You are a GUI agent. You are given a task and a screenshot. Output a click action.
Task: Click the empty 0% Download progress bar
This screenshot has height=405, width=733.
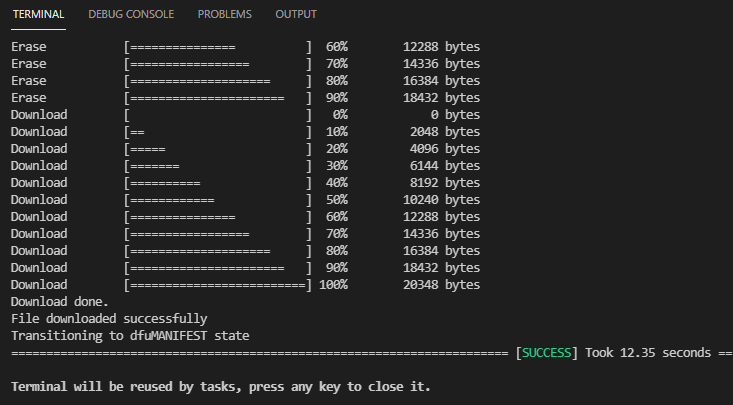218,115
